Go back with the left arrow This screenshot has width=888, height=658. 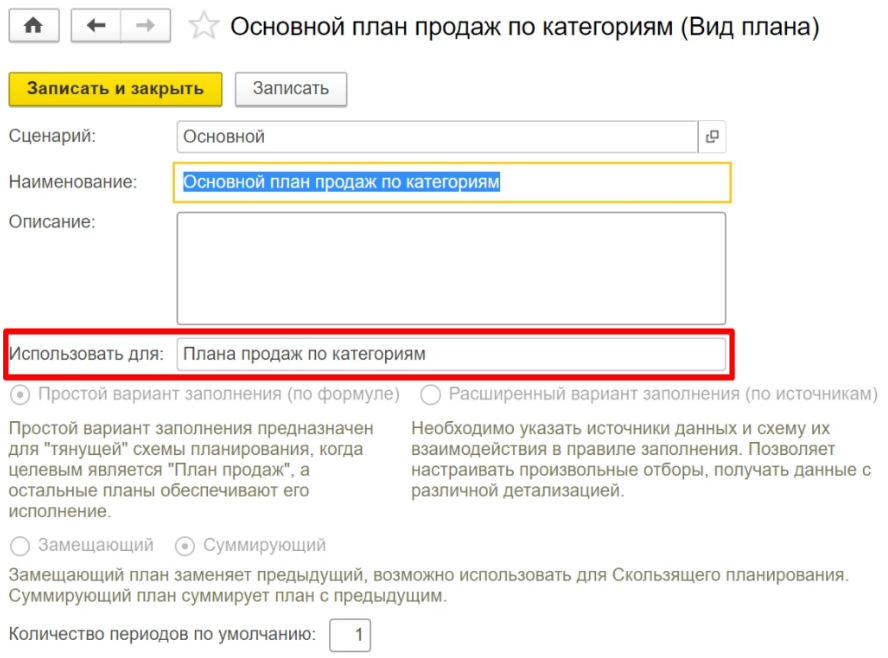coord(96,27)
